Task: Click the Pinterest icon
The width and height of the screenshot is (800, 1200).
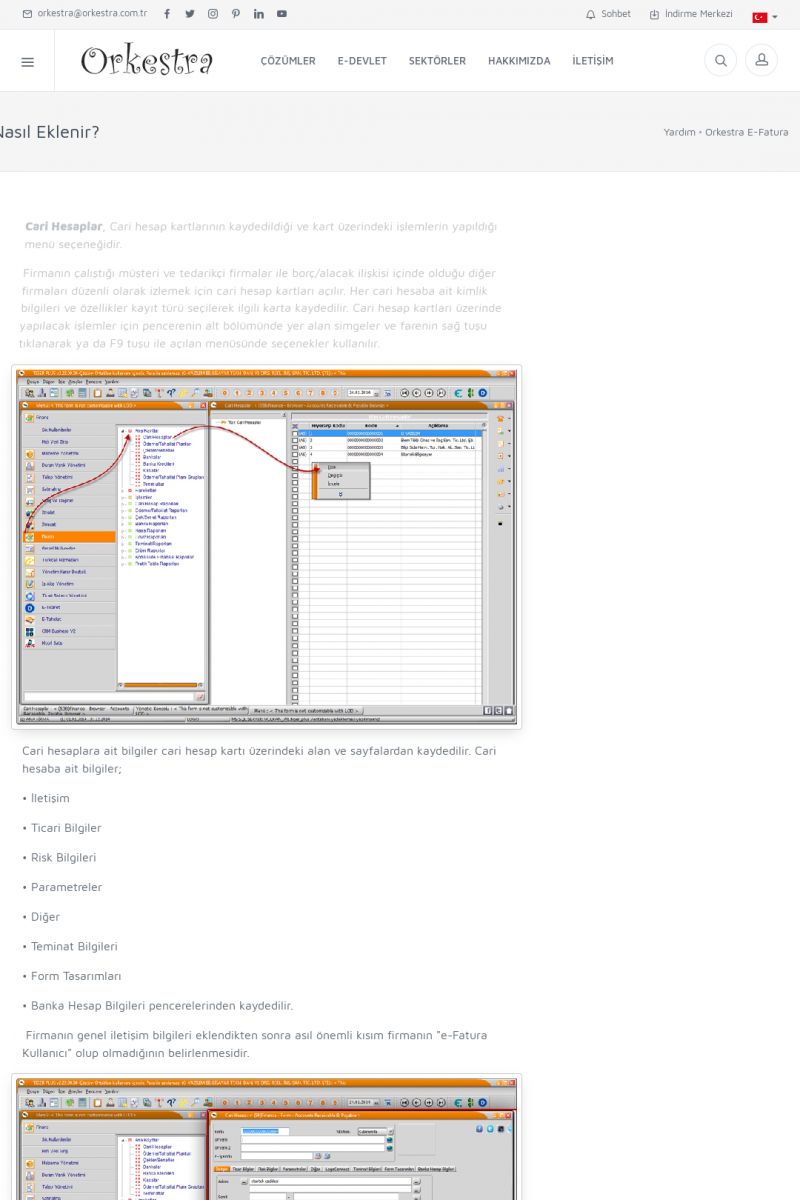Action: (x=236, y=14)
